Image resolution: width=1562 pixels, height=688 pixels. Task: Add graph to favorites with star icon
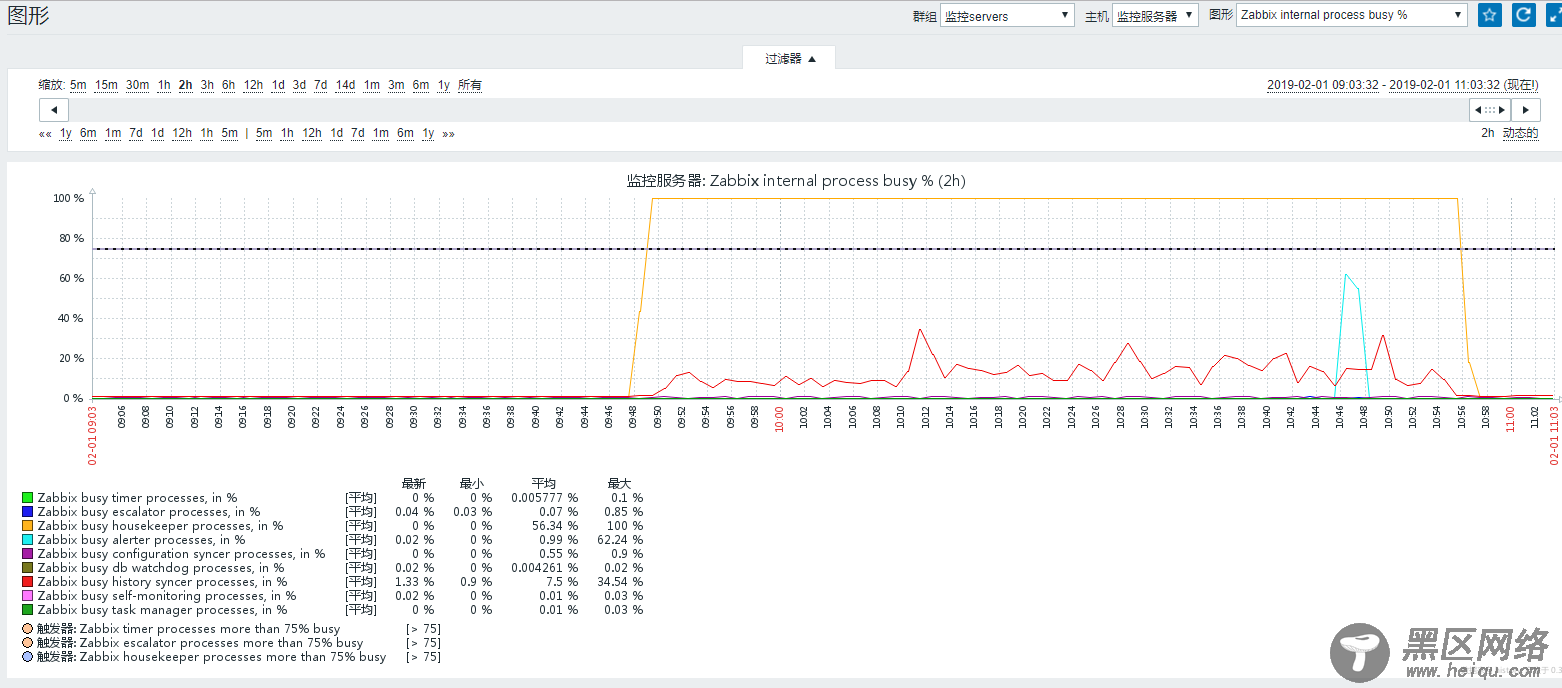(1490, 15)
